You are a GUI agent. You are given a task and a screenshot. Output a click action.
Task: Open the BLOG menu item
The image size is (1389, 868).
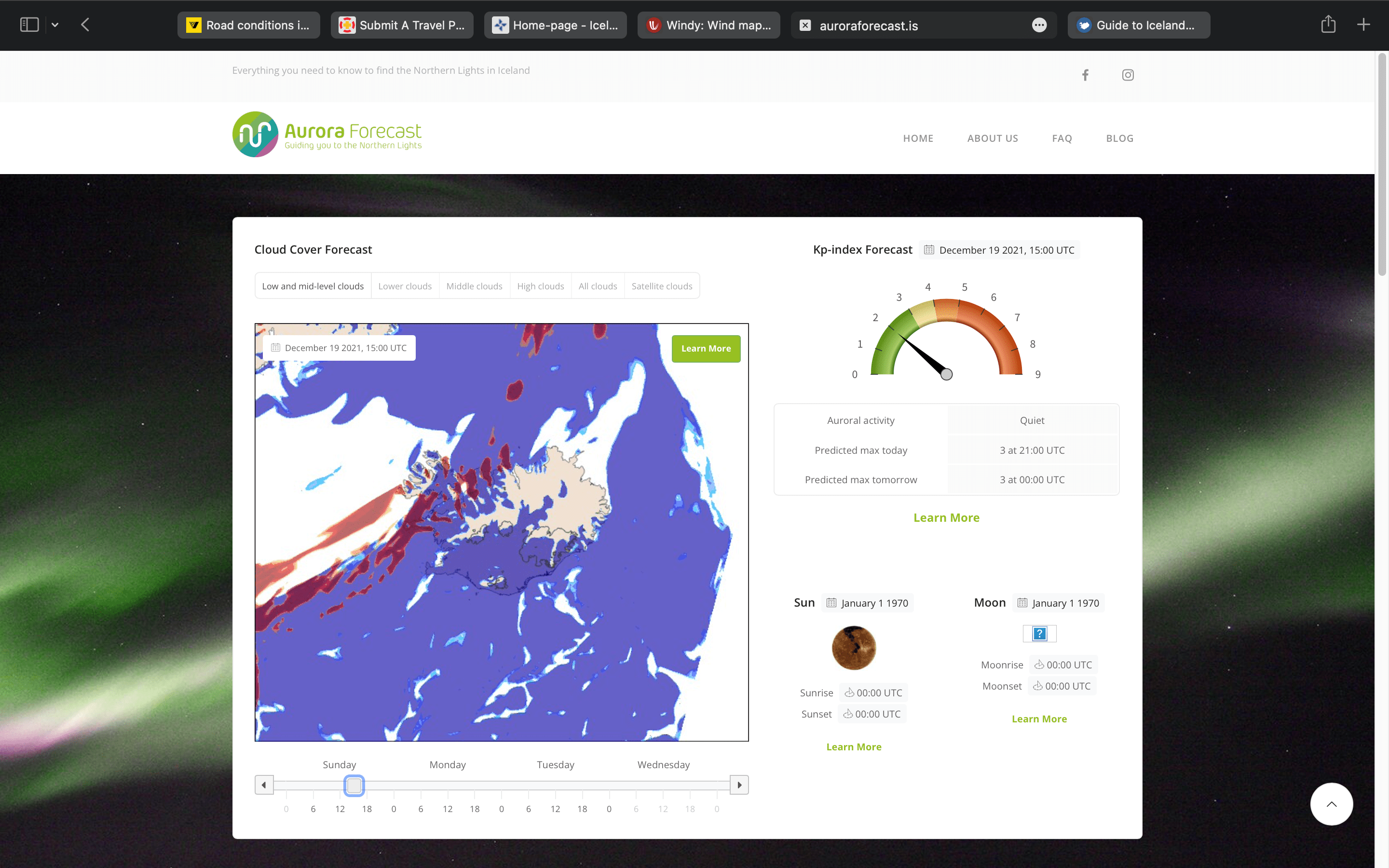[1119, 137]
